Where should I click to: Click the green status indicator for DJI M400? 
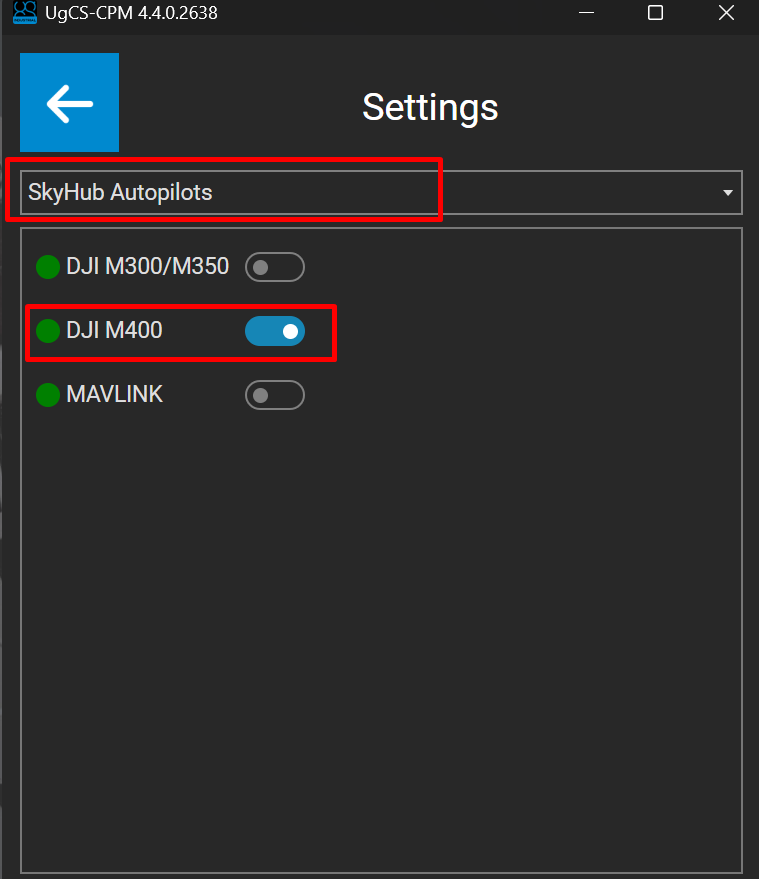click(x=48, y=331)
